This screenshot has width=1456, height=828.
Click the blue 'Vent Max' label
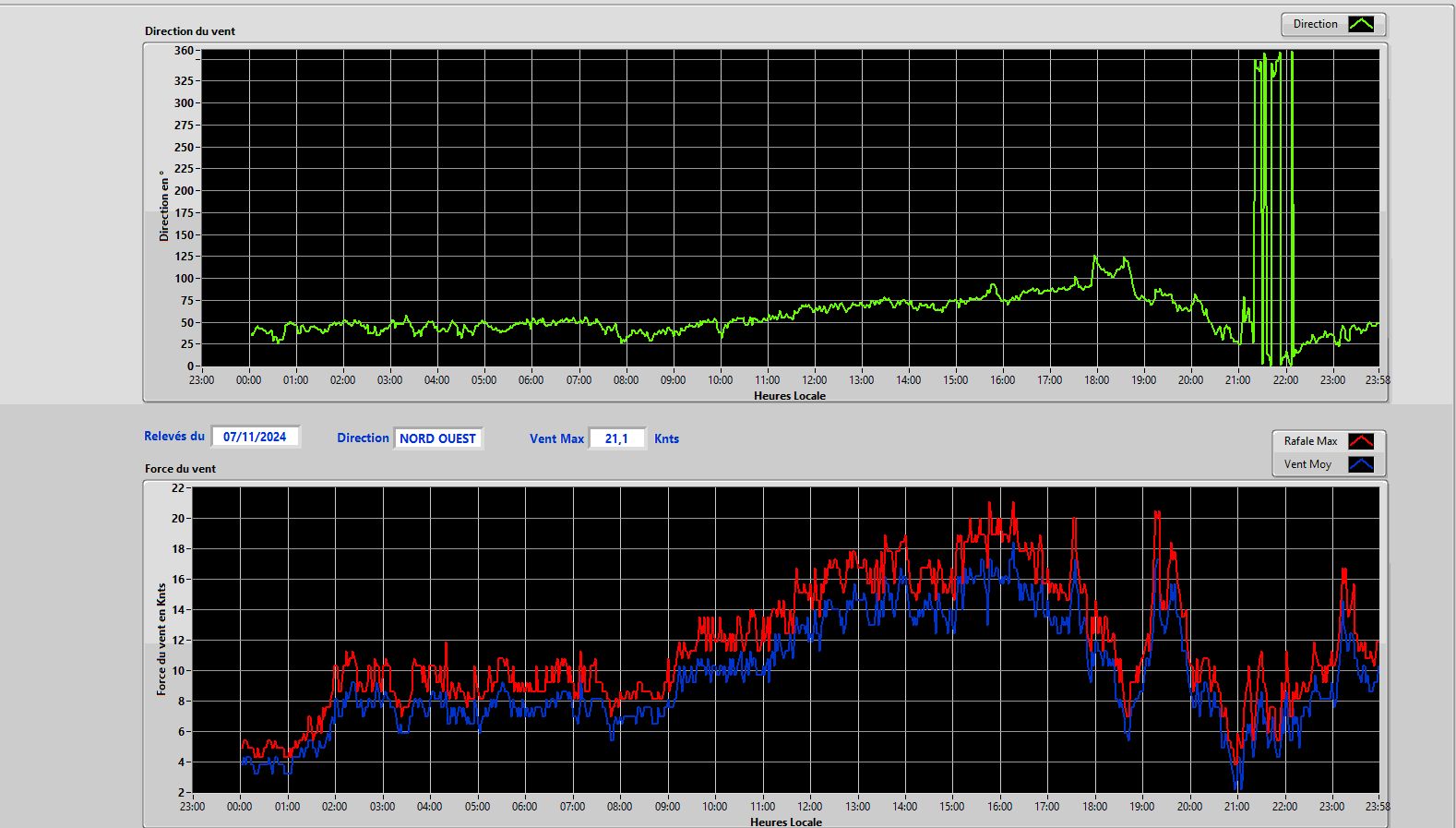pyautogui.click(x=556, y=439)
